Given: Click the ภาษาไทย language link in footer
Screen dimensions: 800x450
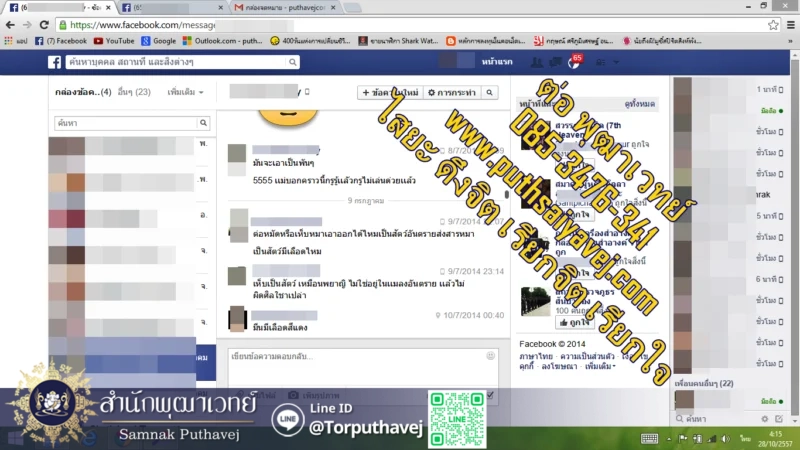Looking at the screenshot, I should point(536,356).
